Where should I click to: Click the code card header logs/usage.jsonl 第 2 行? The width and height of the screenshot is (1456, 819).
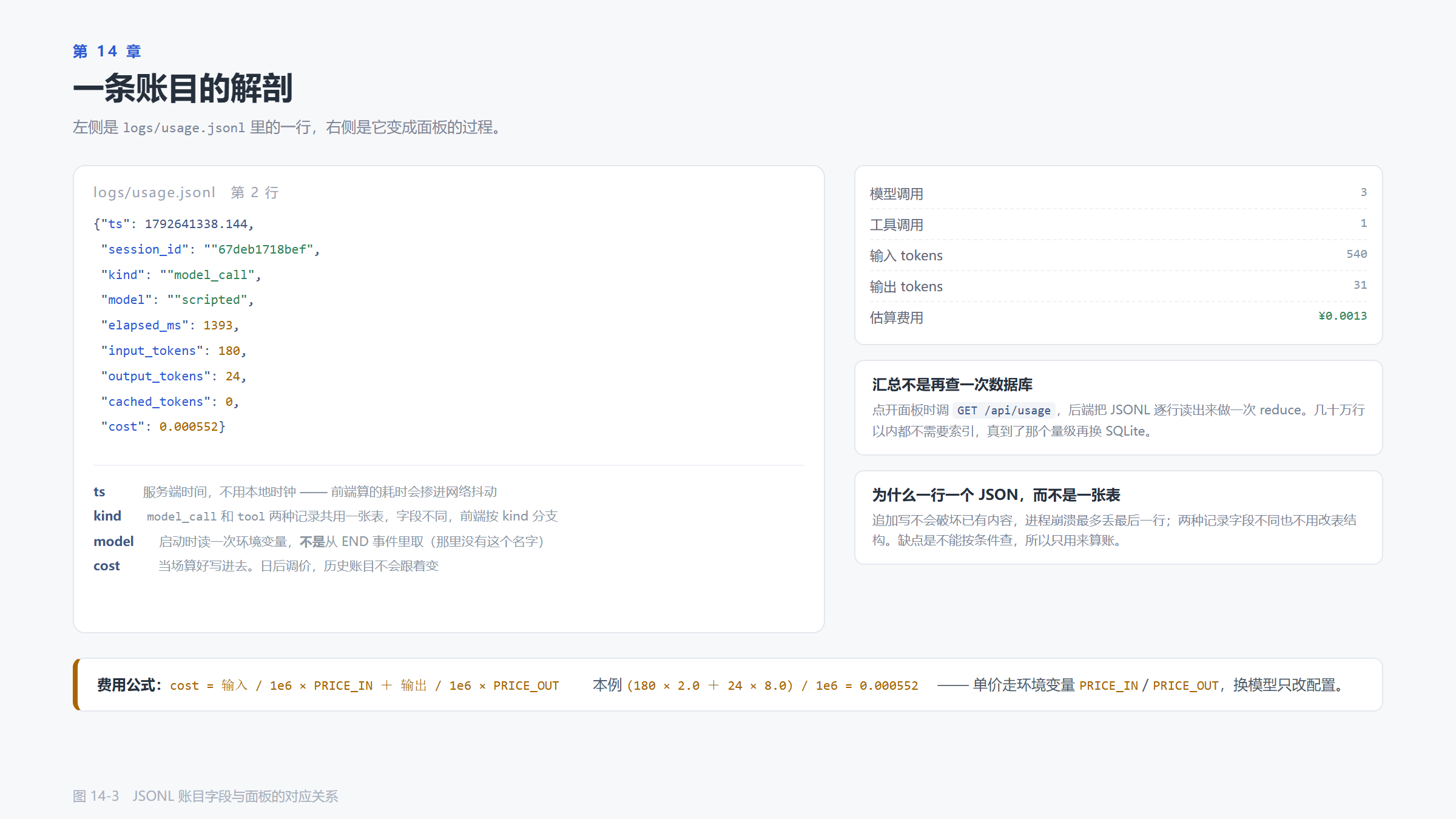click(186, 192)
